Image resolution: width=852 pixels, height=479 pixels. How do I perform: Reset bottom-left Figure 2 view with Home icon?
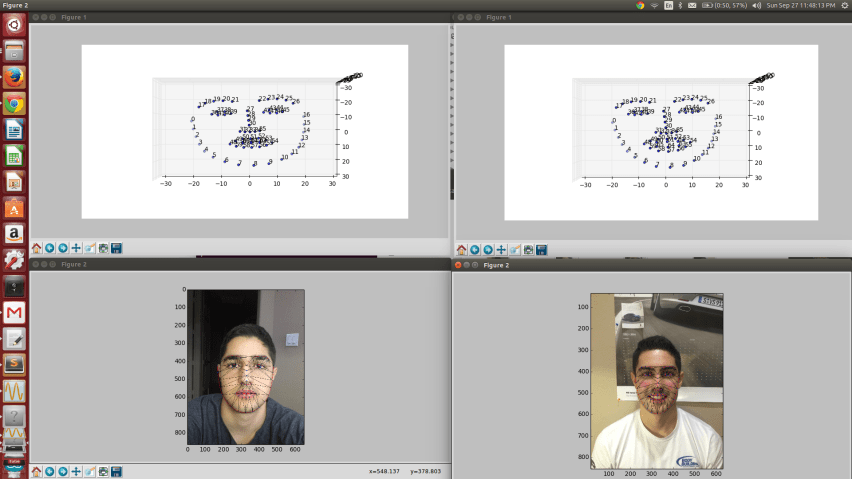point(37,471)
